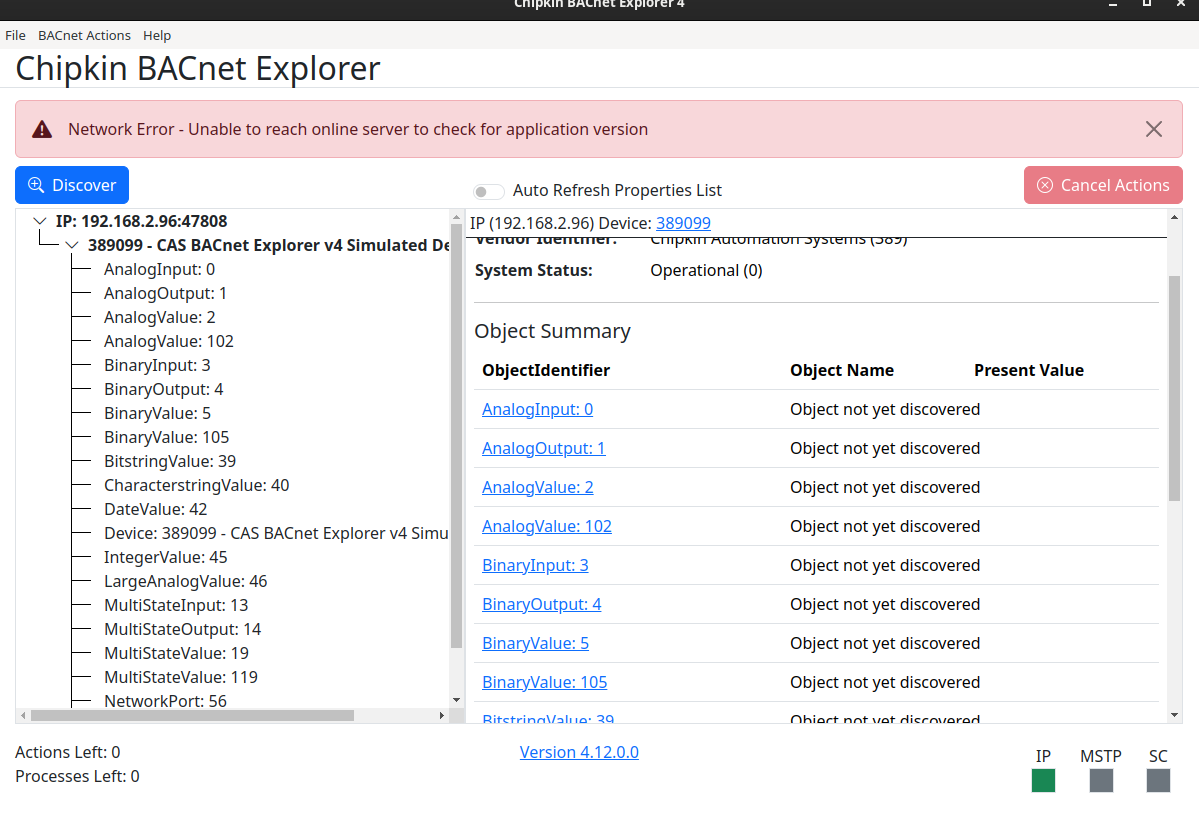The height and width of the screenshot is (820, 1199).
Task: Open AnalogOutput: 1 link in Object Summary
Action: 543,448
